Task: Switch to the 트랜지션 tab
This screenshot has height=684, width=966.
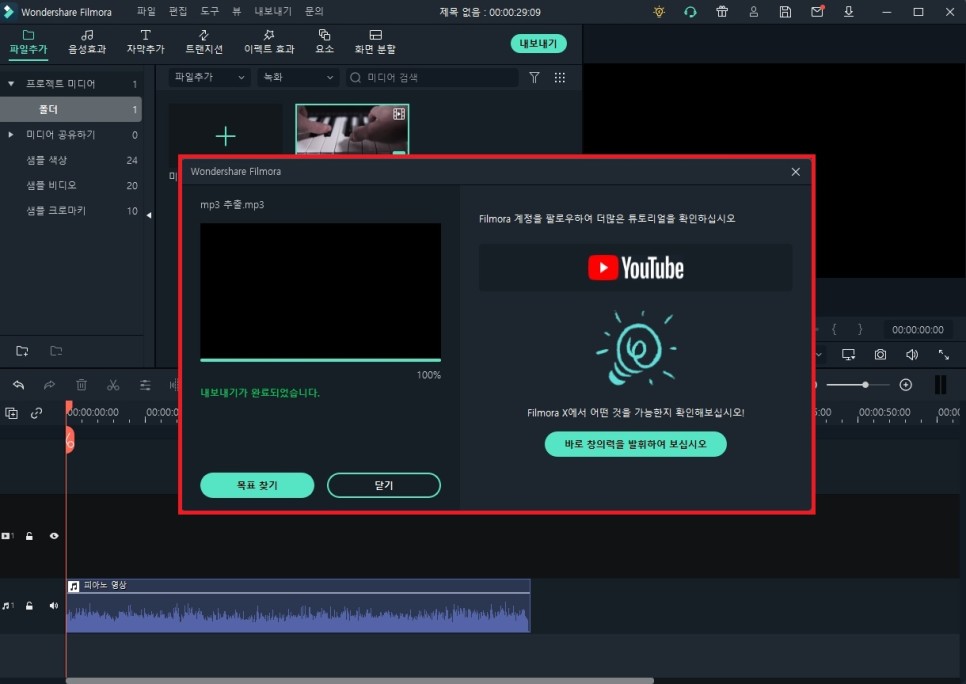Action: 204,42
